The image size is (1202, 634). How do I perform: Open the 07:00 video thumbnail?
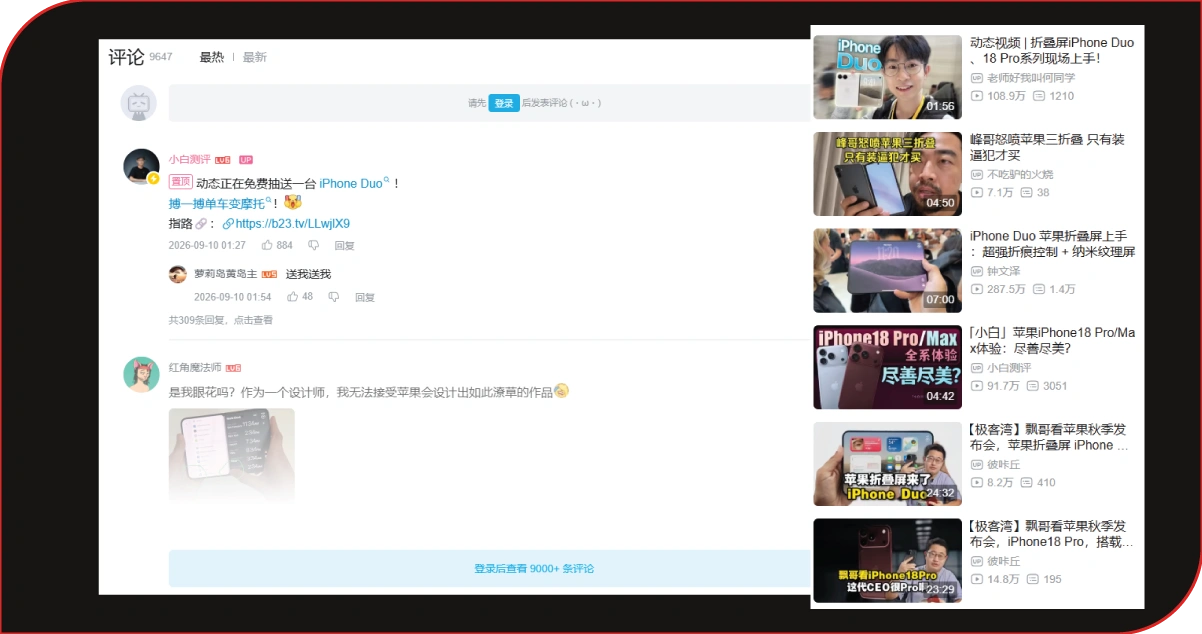click(887, 271)
